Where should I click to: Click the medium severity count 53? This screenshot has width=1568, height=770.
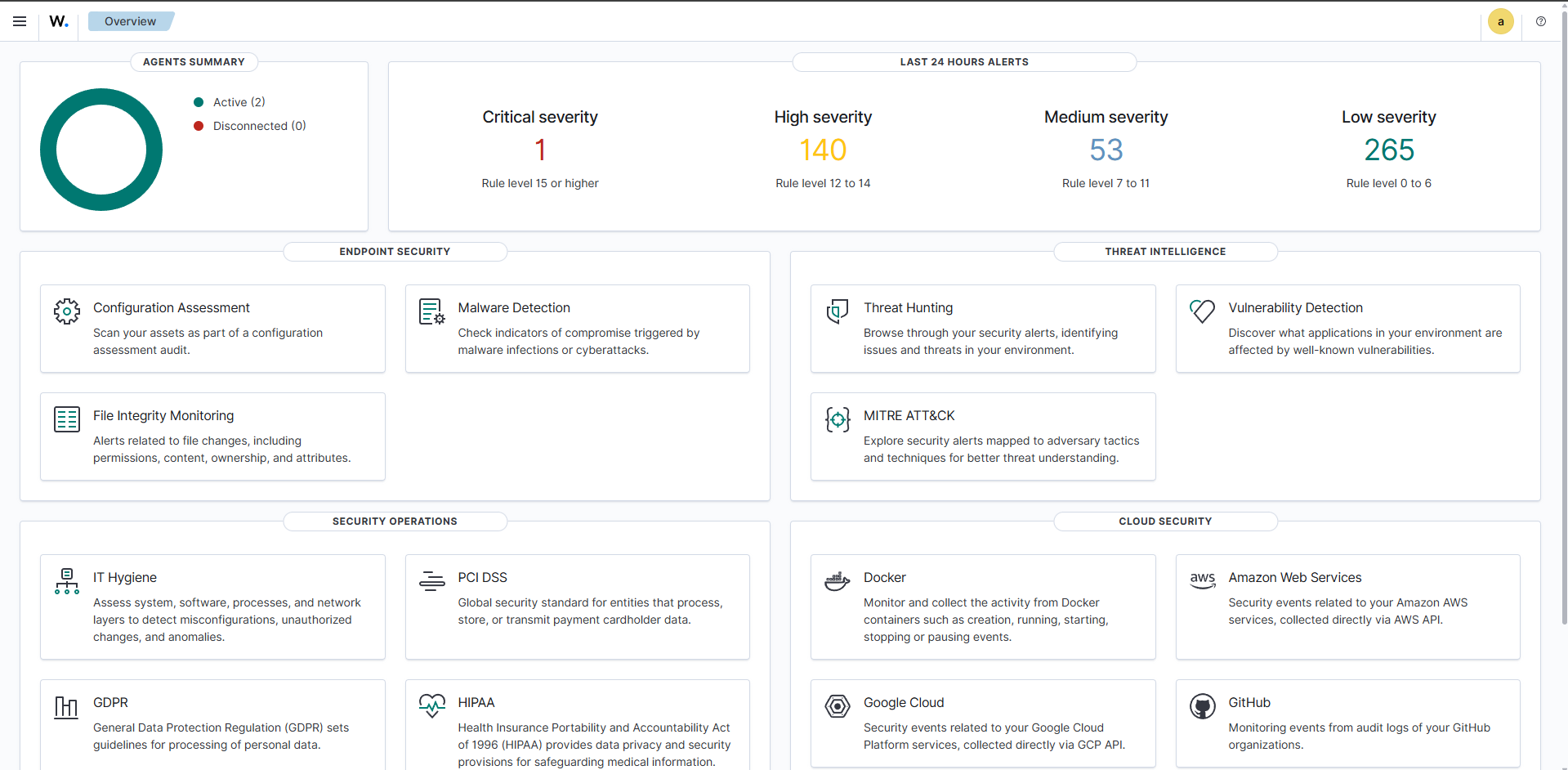[x=1106, y=150]
